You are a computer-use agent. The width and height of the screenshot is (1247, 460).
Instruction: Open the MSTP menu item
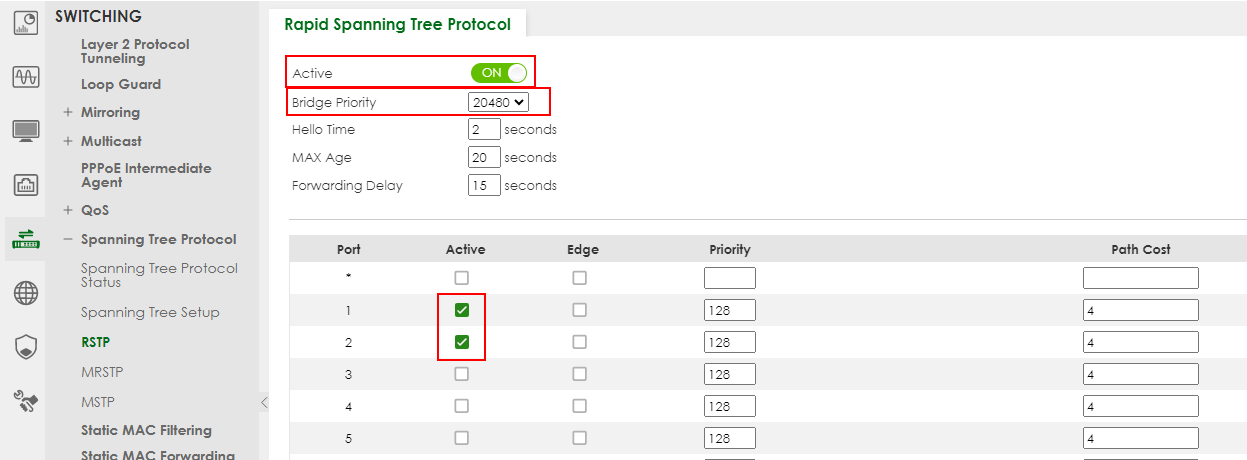coord(98,402)
